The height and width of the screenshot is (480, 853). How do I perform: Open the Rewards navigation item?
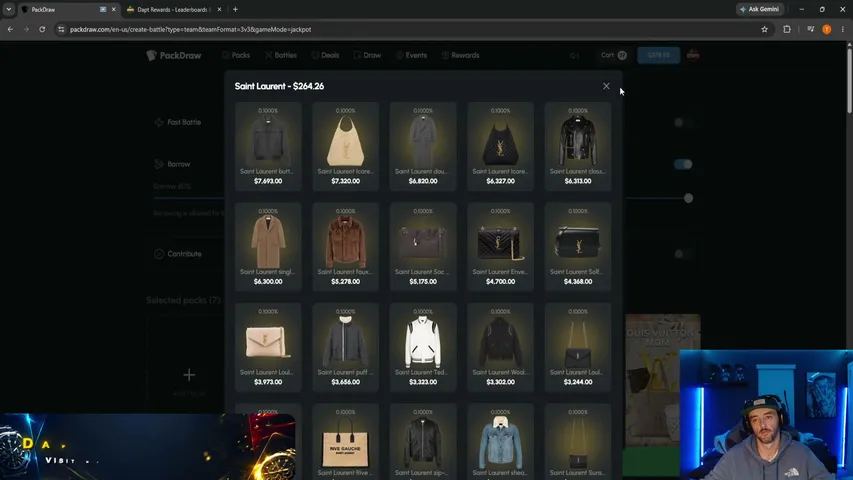(x=461, y=55)
